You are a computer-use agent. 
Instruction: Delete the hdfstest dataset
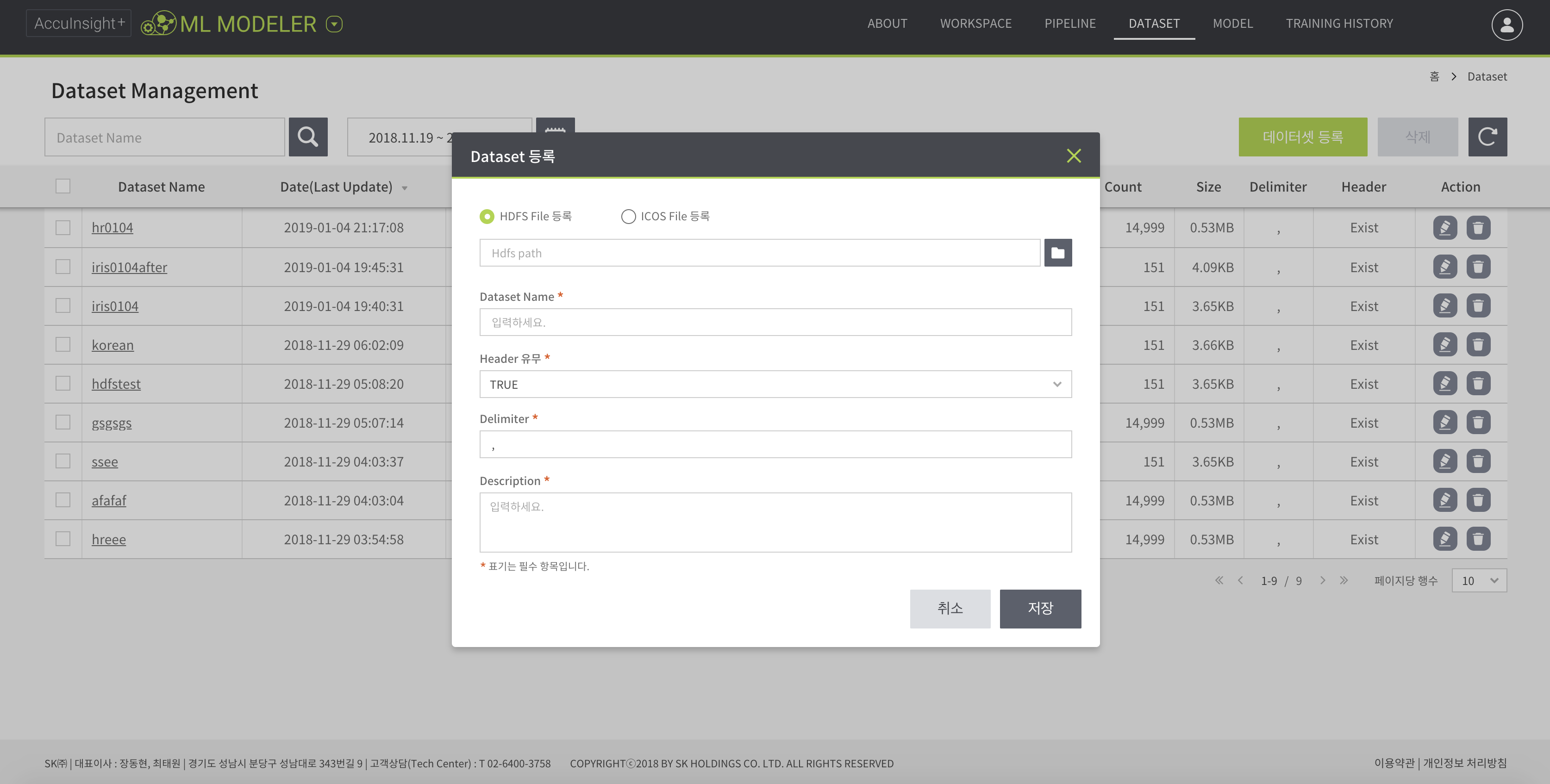point(1478,383)
